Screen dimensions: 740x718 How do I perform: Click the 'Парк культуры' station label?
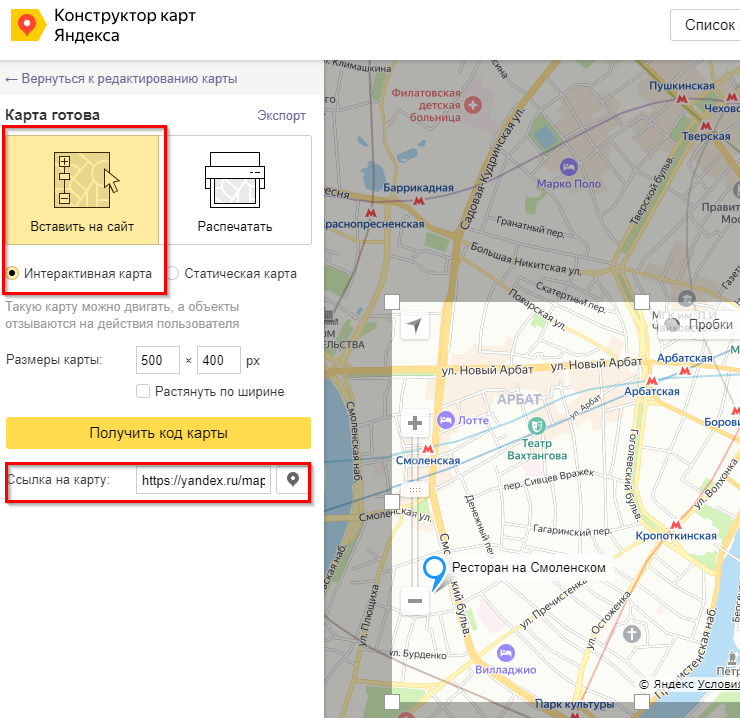(574, 704)
